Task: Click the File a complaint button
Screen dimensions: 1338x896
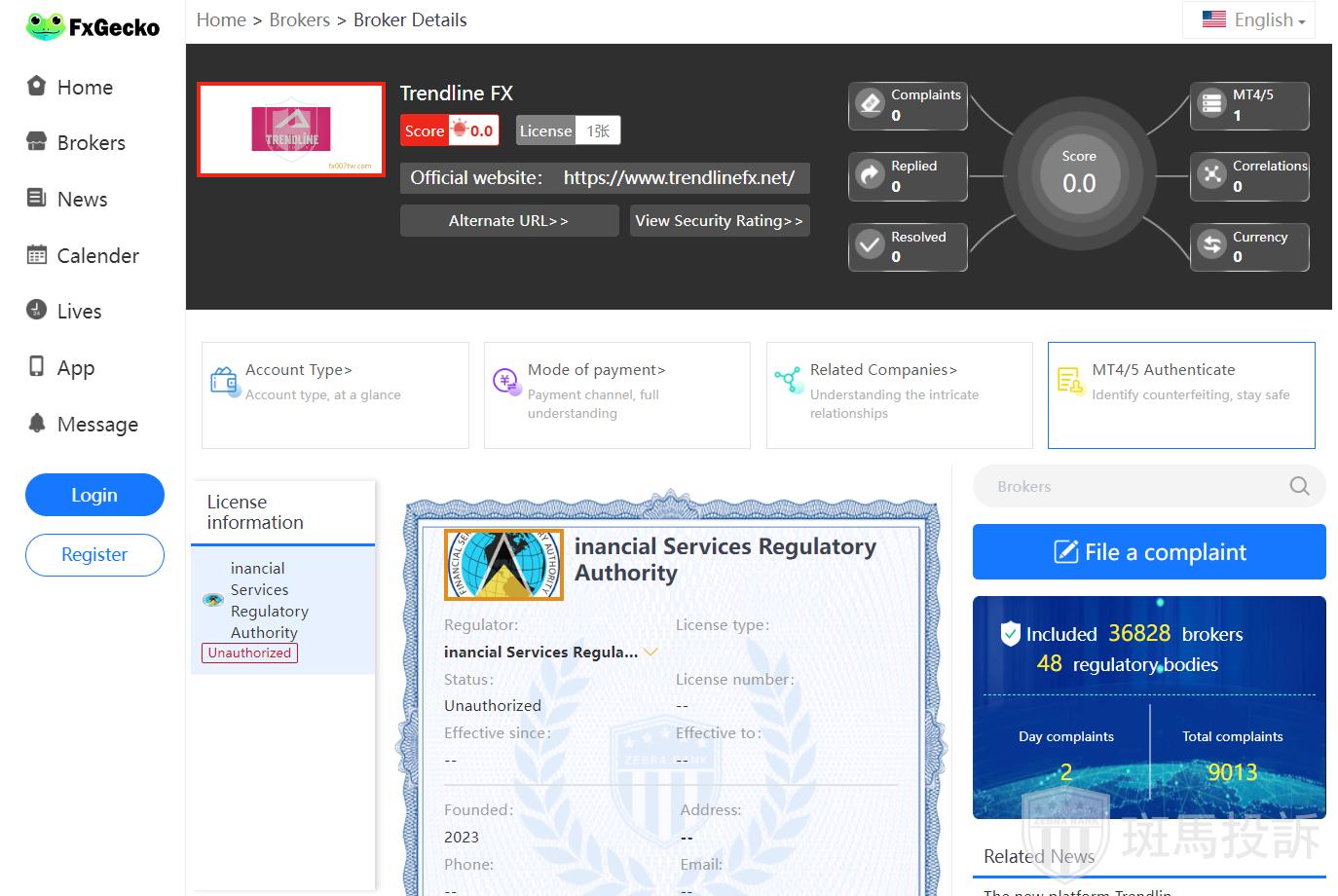Action: (1149, 552)
